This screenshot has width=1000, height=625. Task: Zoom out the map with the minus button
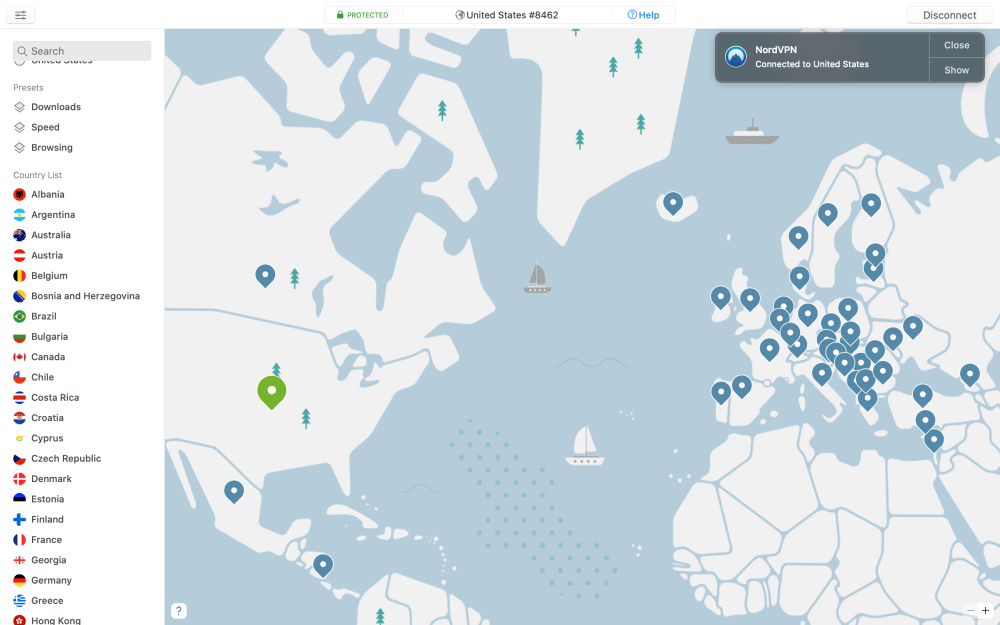(x=970, y=610)
